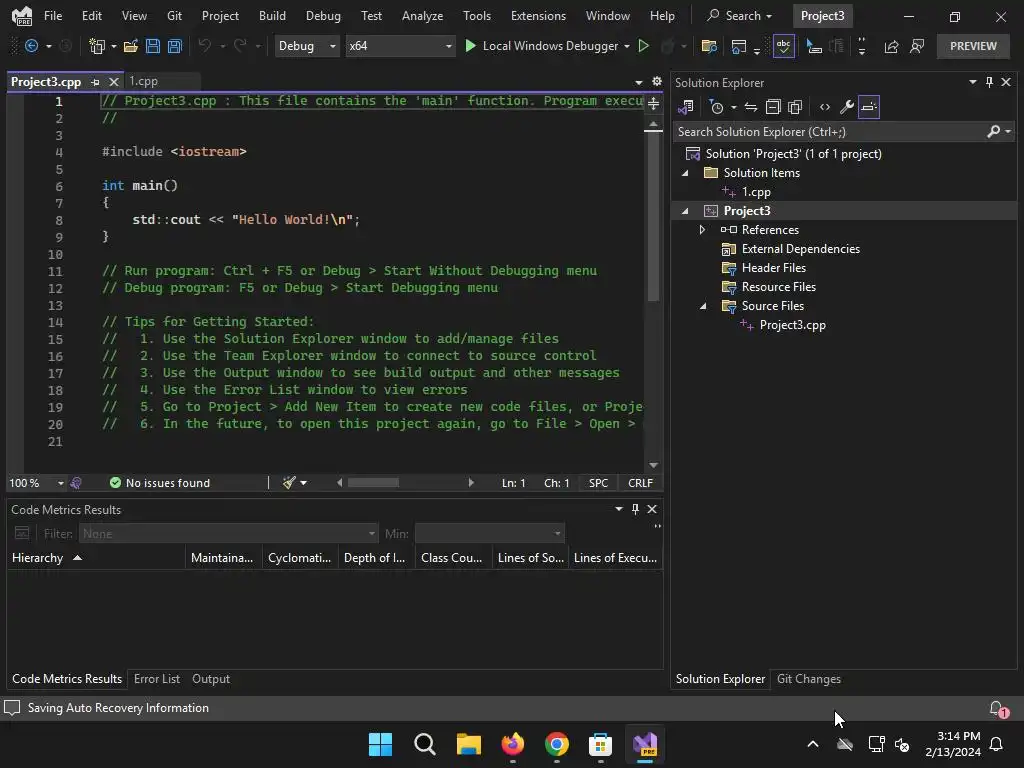This screenshot has width=1024, height=768.
Task: Click the Lines of So... column header
Action: [x=530, y=558]
